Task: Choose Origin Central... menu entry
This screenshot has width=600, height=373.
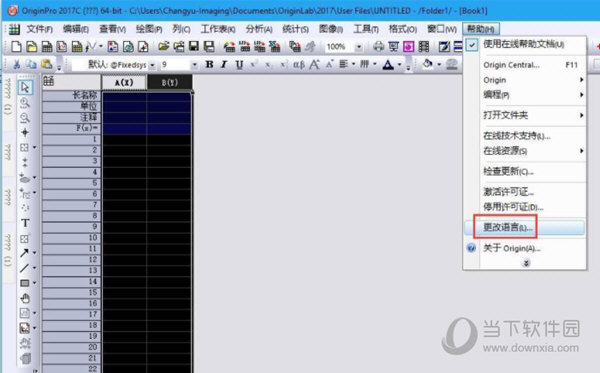Action: tap(525, 65)
